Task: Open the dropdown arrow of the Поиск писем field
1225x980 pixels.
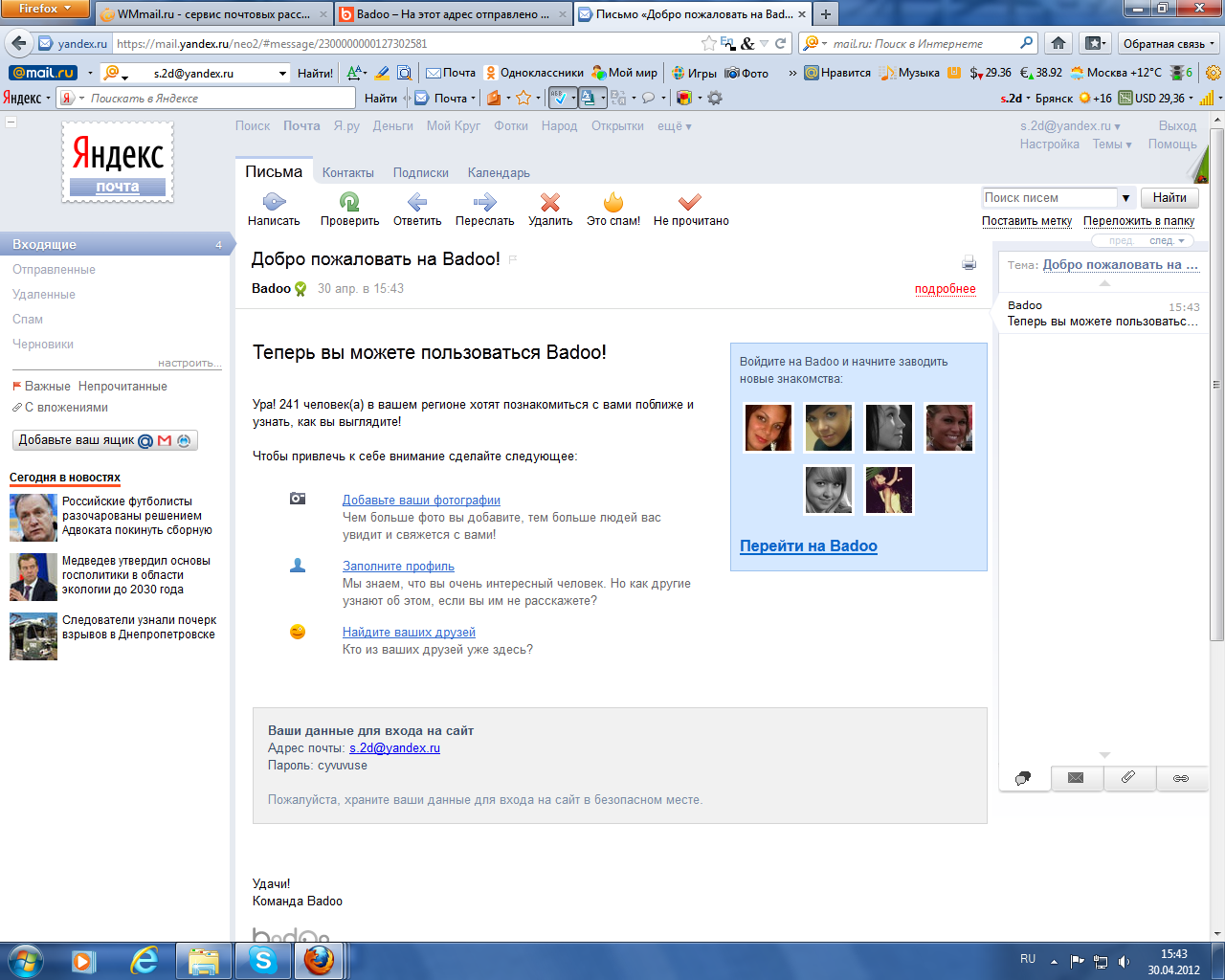Action: (x=1125, y=198)
